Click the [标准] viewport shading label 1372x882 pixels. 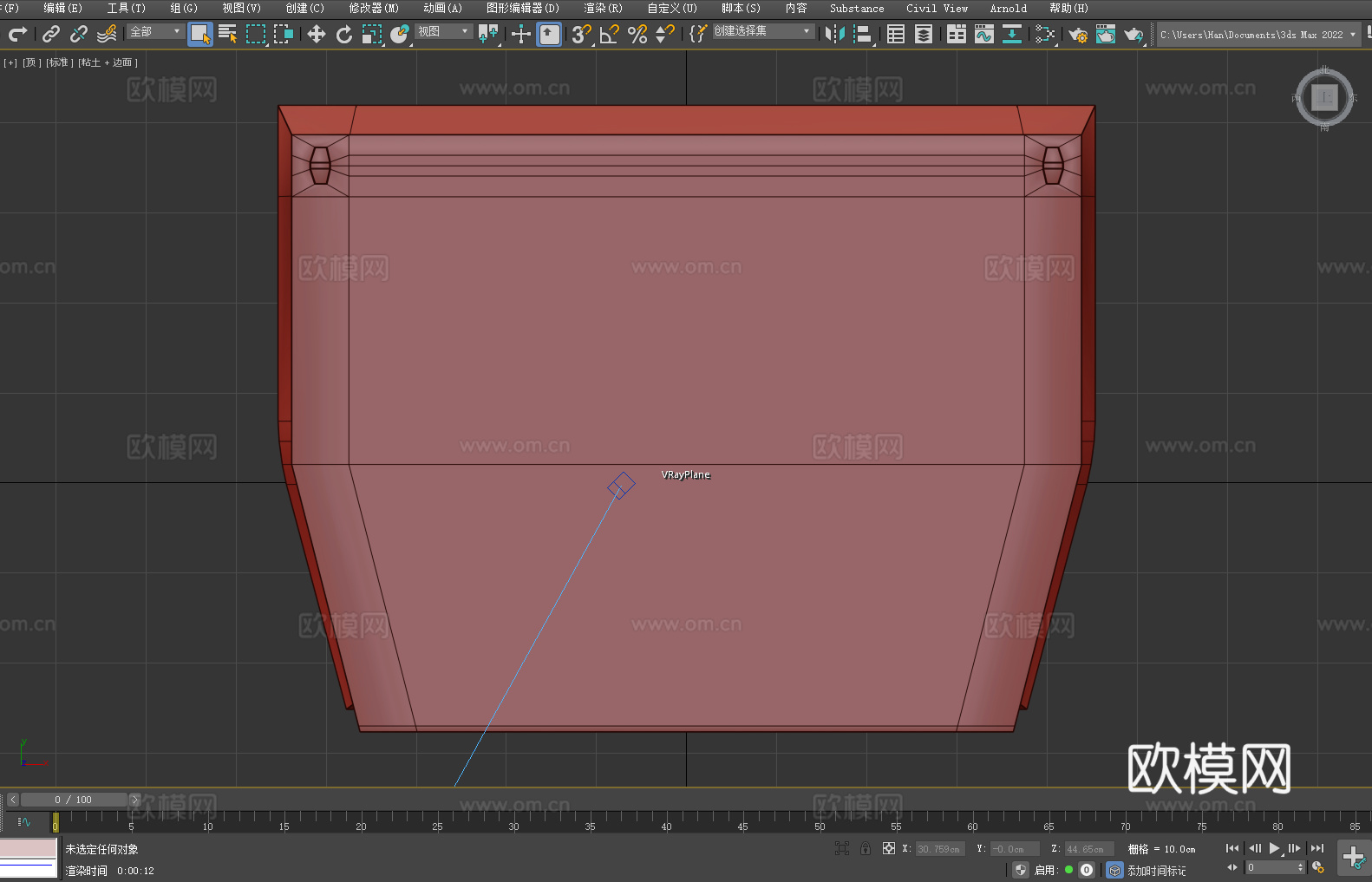click(x=59, y=62)
